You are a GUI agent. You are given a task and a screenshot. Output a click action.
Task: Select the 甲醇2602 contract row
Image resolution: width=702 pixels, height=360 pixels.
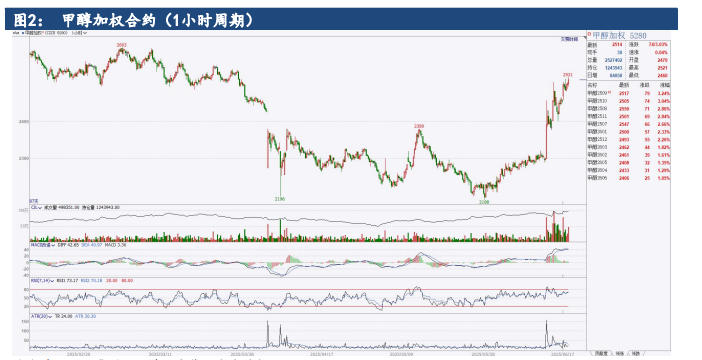coord(629,155)
